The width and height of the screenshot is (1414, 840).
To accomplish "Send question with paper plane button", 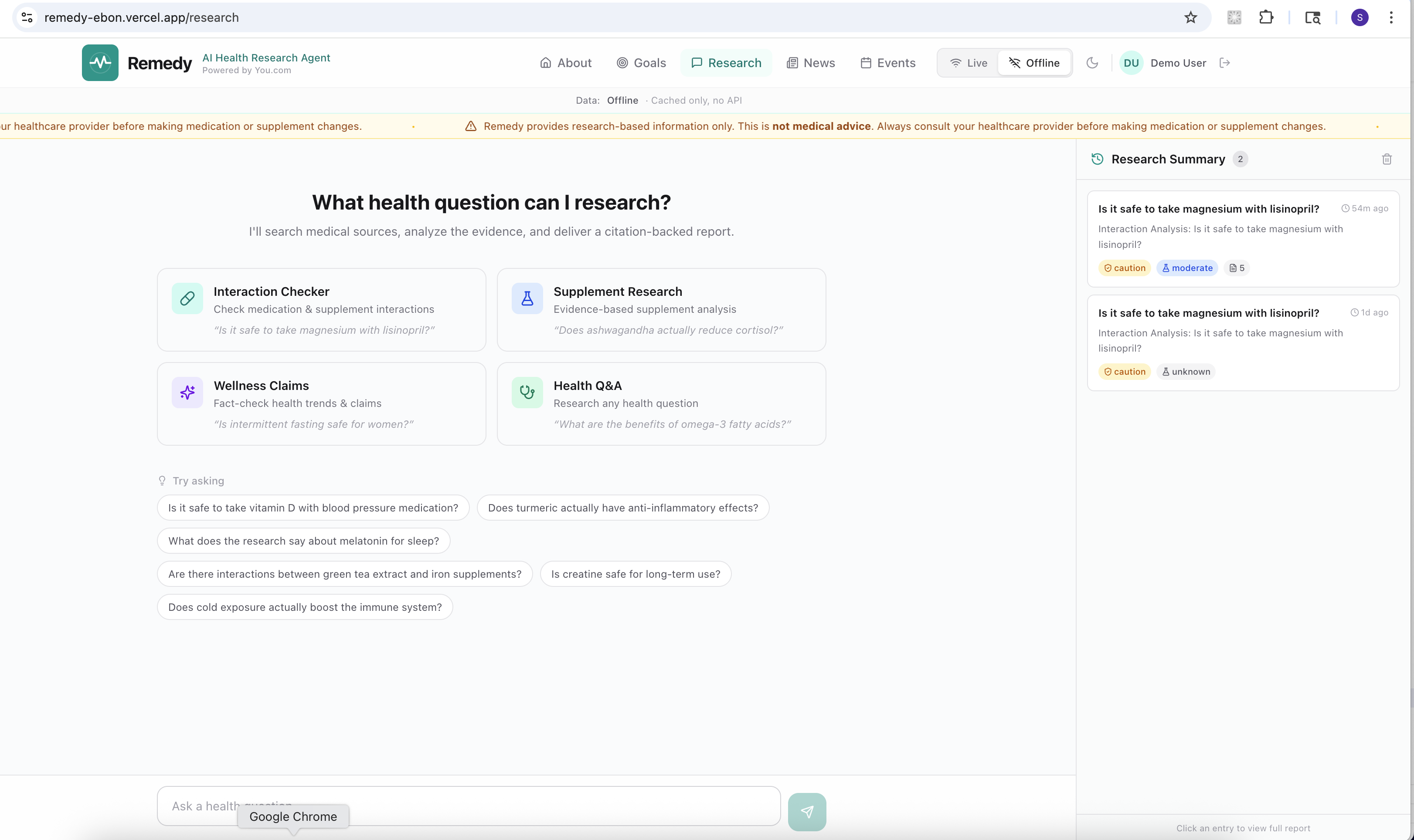I will point(806,812).
